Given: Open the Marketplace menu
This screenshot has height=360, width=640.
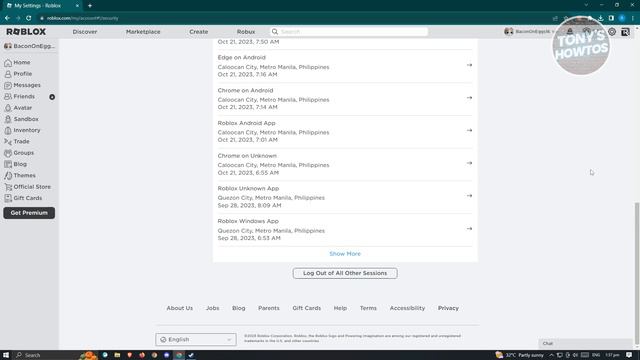Looking at the screenshot, I should 143,31.
